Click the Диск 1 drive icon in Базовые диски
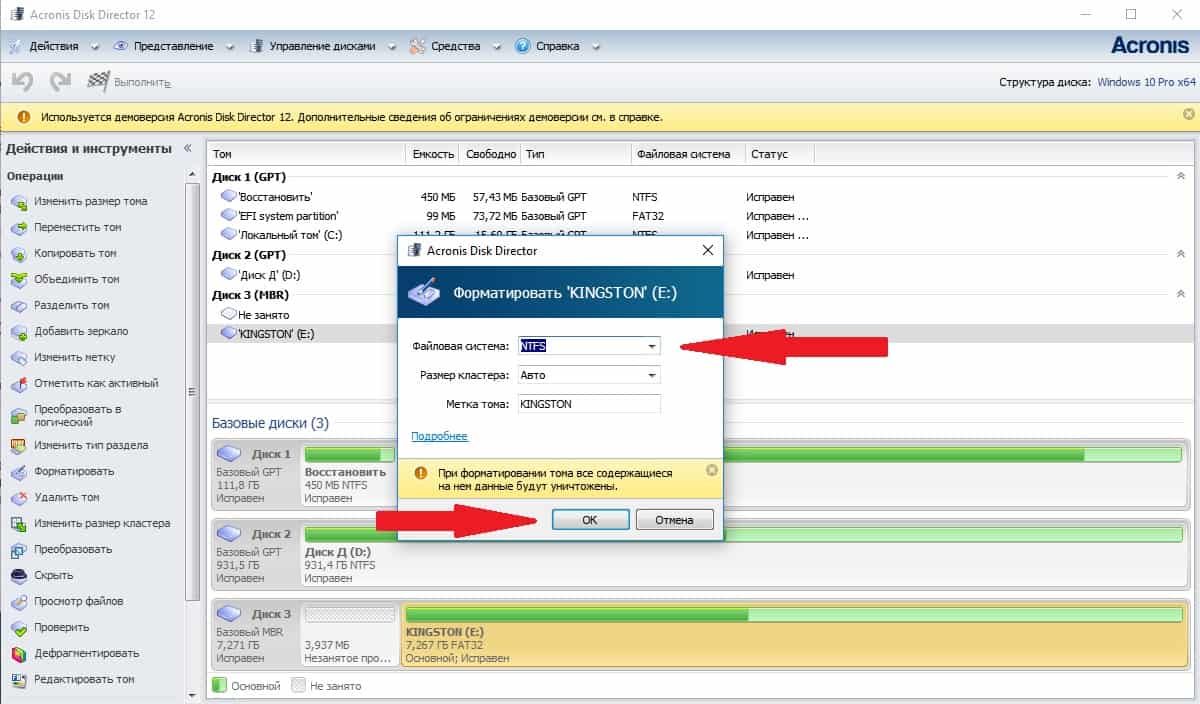 231,453
